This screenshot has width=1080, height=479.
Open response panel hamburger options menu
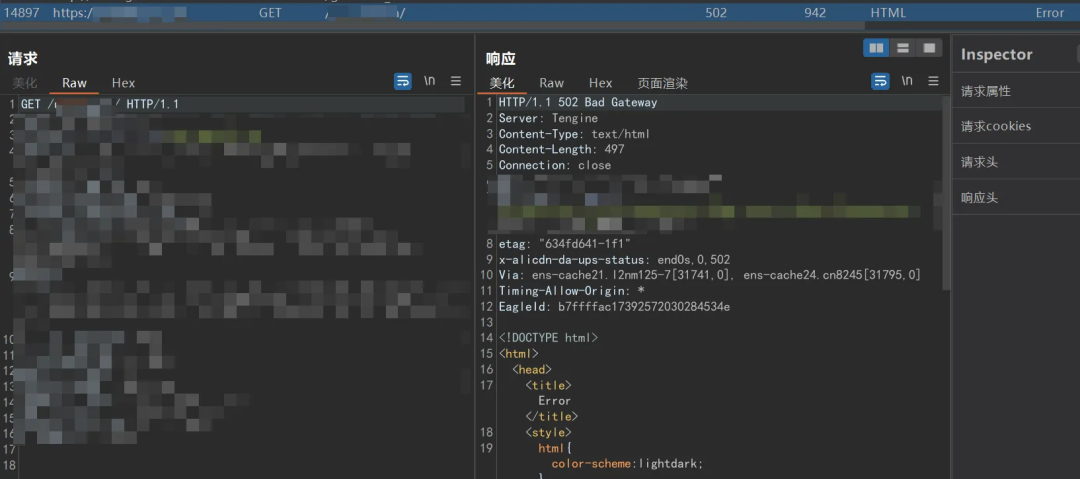tap(933, 81)
